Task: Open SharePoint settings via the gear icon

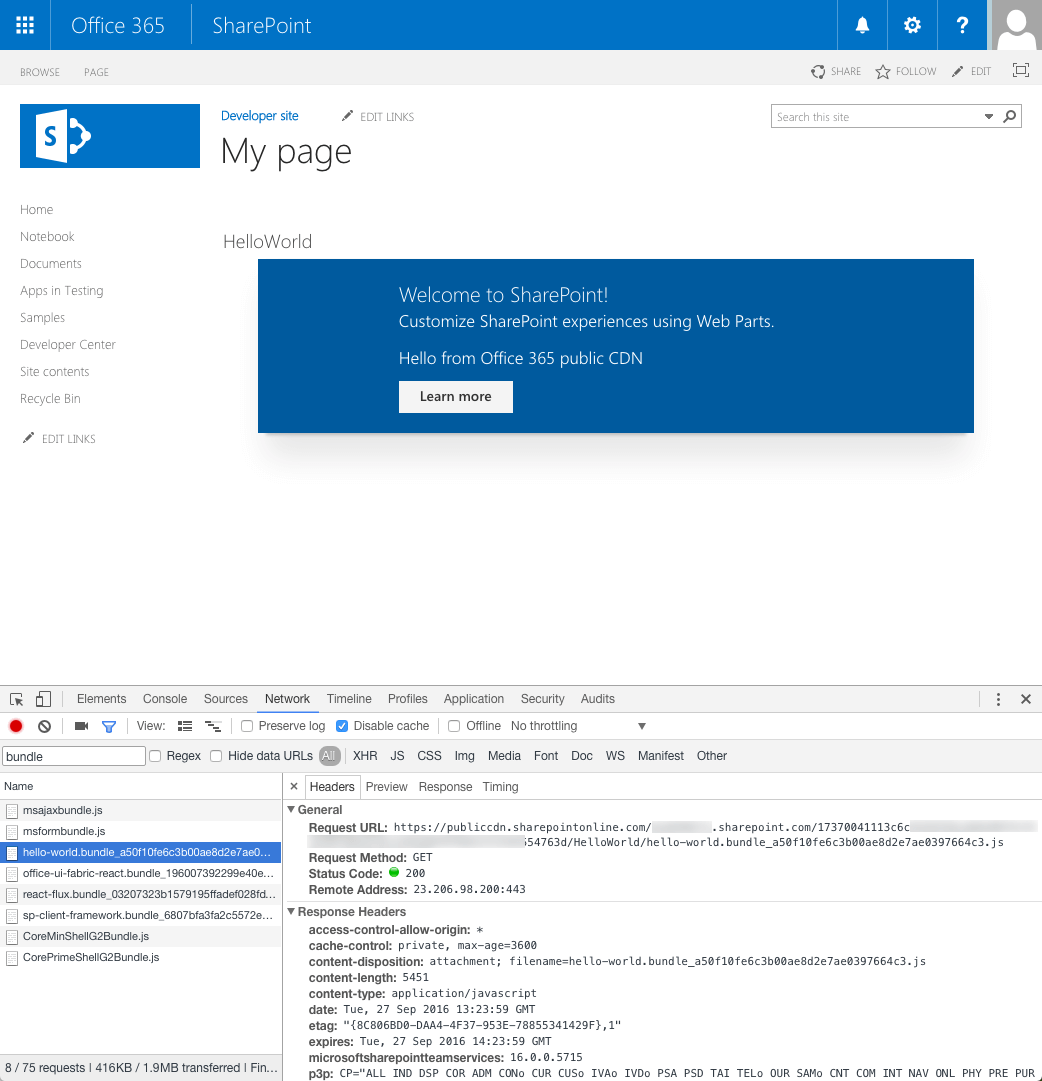Action: (x=912, y=24)
